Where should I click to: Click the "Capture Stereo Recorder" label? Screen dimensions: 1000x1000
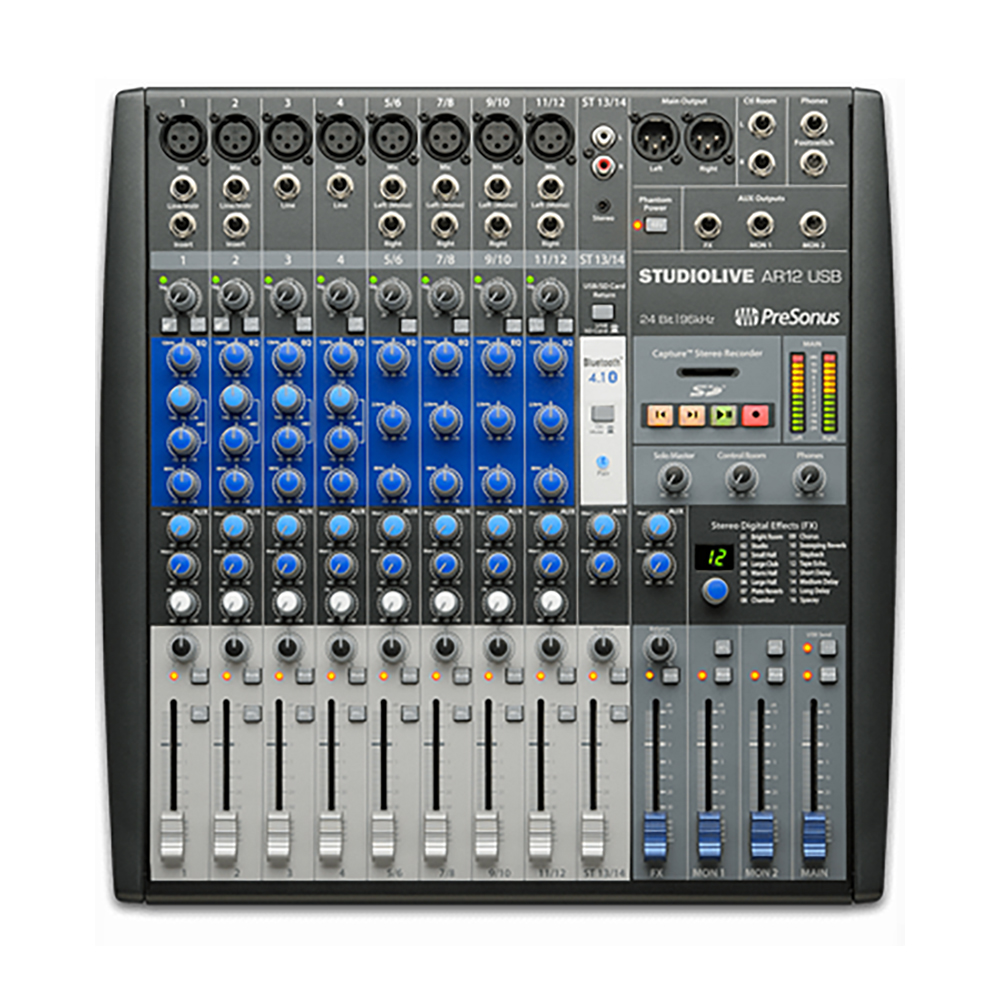[707, 353]
